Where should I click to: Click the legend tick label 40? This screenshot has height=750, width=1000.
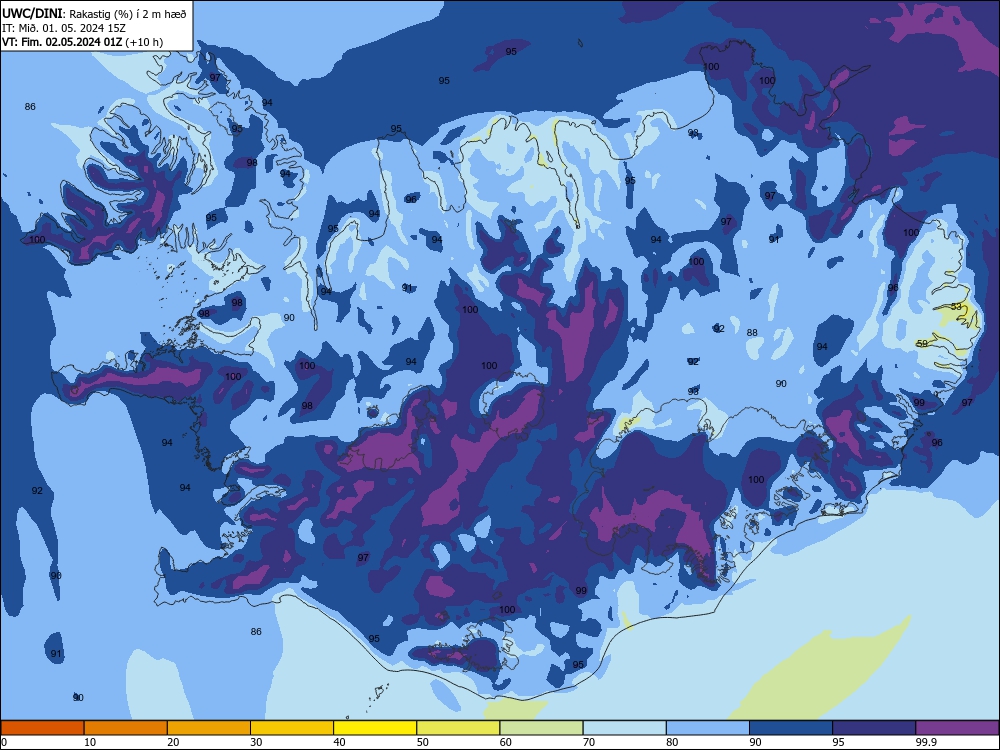coord(340,742)
